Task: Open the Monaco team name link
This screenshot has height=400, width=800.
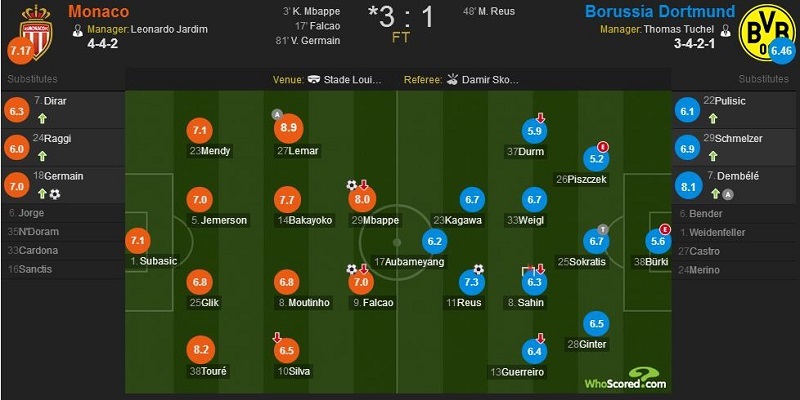Action: (98, 11)
